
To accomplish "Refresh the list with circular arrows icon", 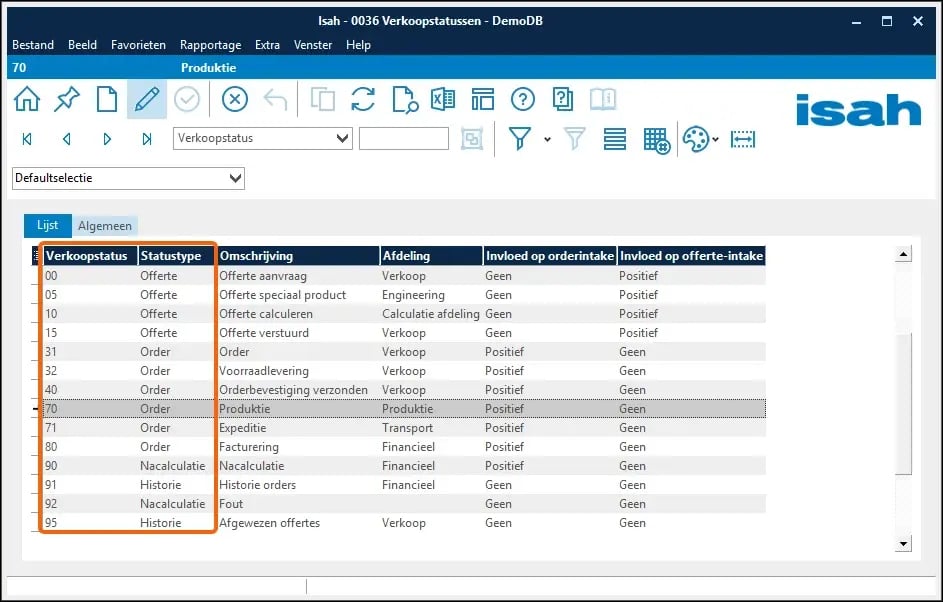I will [x=363, y=99].
